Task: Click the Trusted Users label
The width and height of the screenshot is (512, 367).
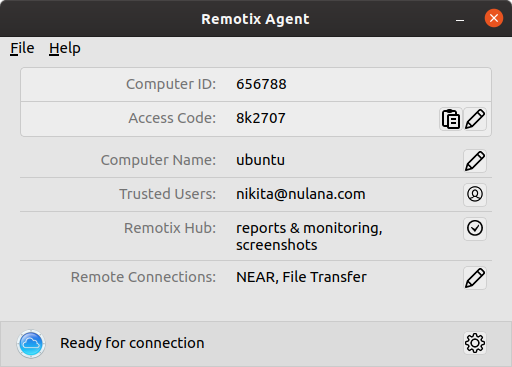Action: 168,194
